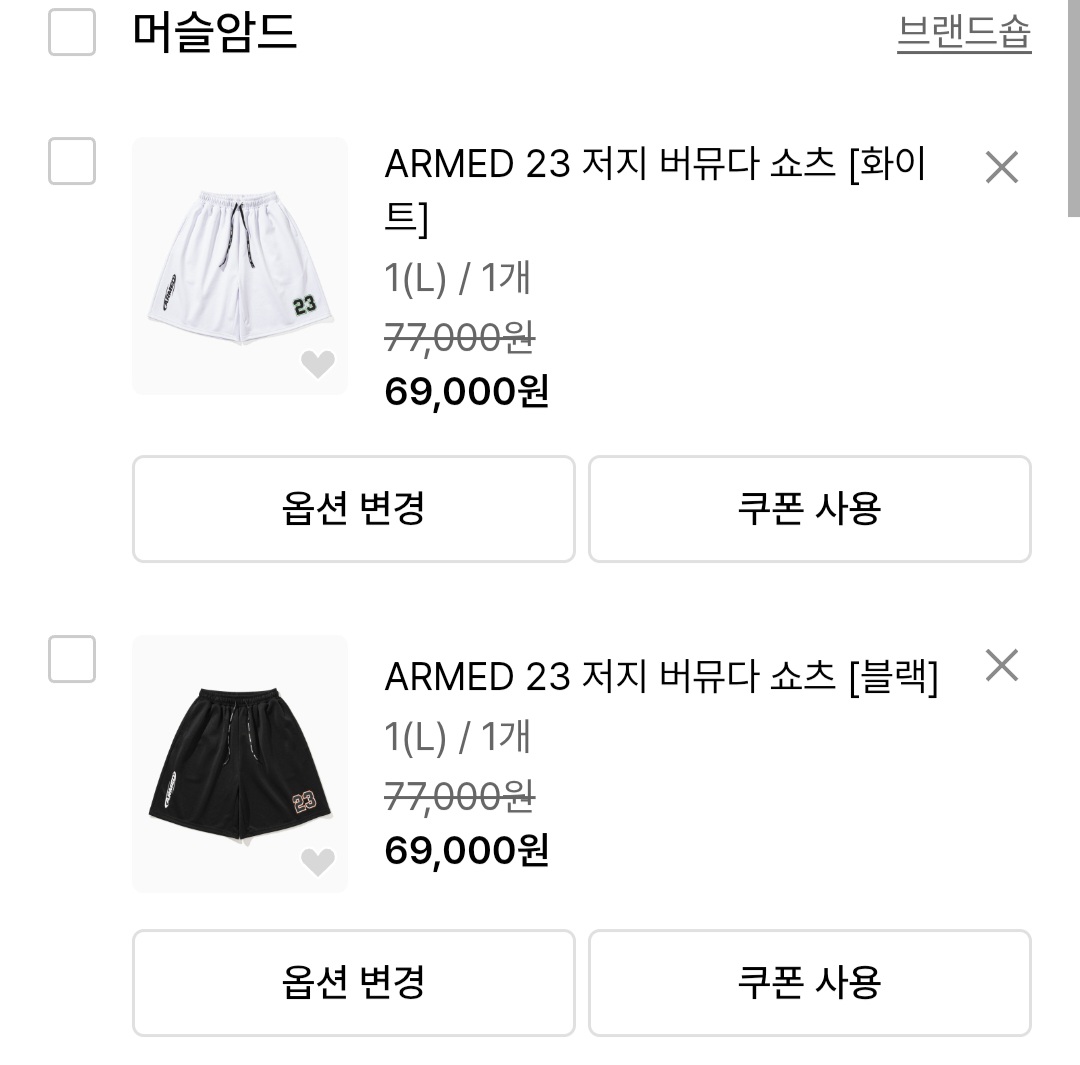Click the 69,000원 price of white shorts
Viewport: 1080px width, 1065px height.
tap(466, 391)
